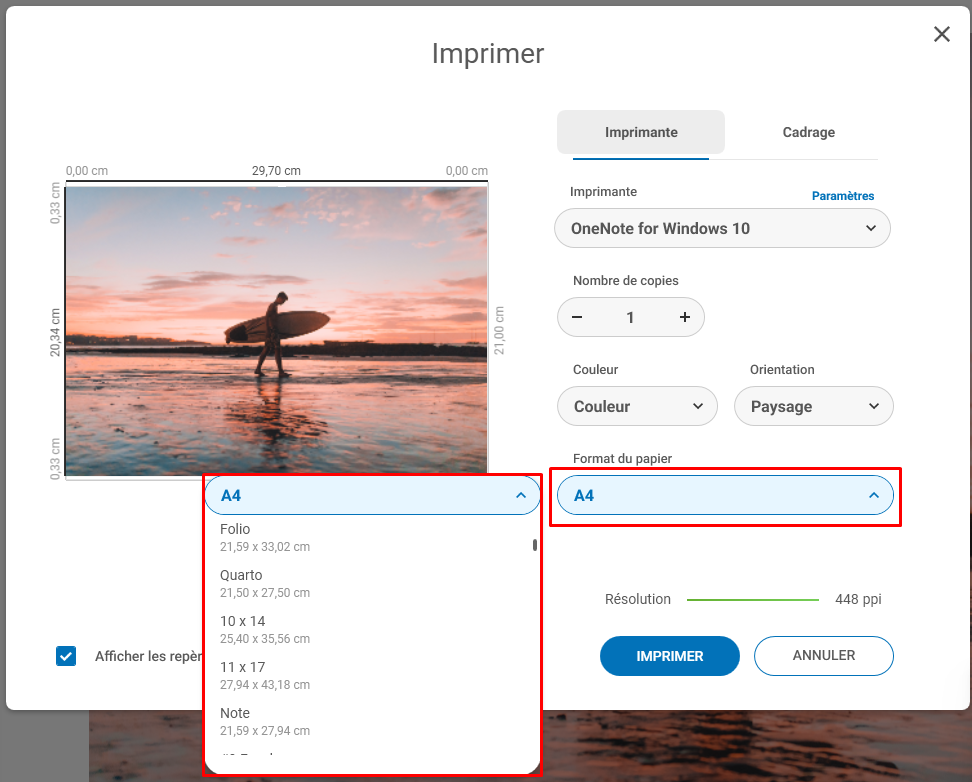
Task: Open the Paramètres link
Action: coord(842,196)
